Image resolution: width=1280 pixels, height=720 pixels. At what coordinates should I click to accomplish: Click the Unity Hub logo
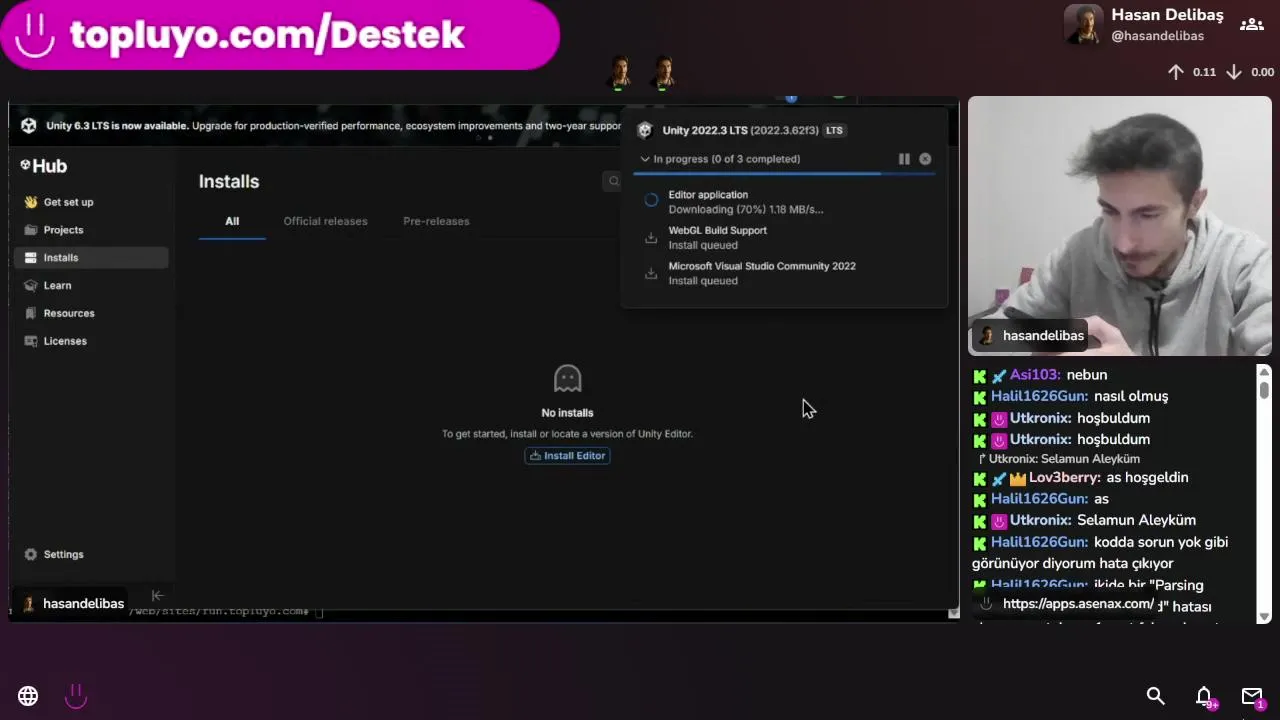(44, 166)
